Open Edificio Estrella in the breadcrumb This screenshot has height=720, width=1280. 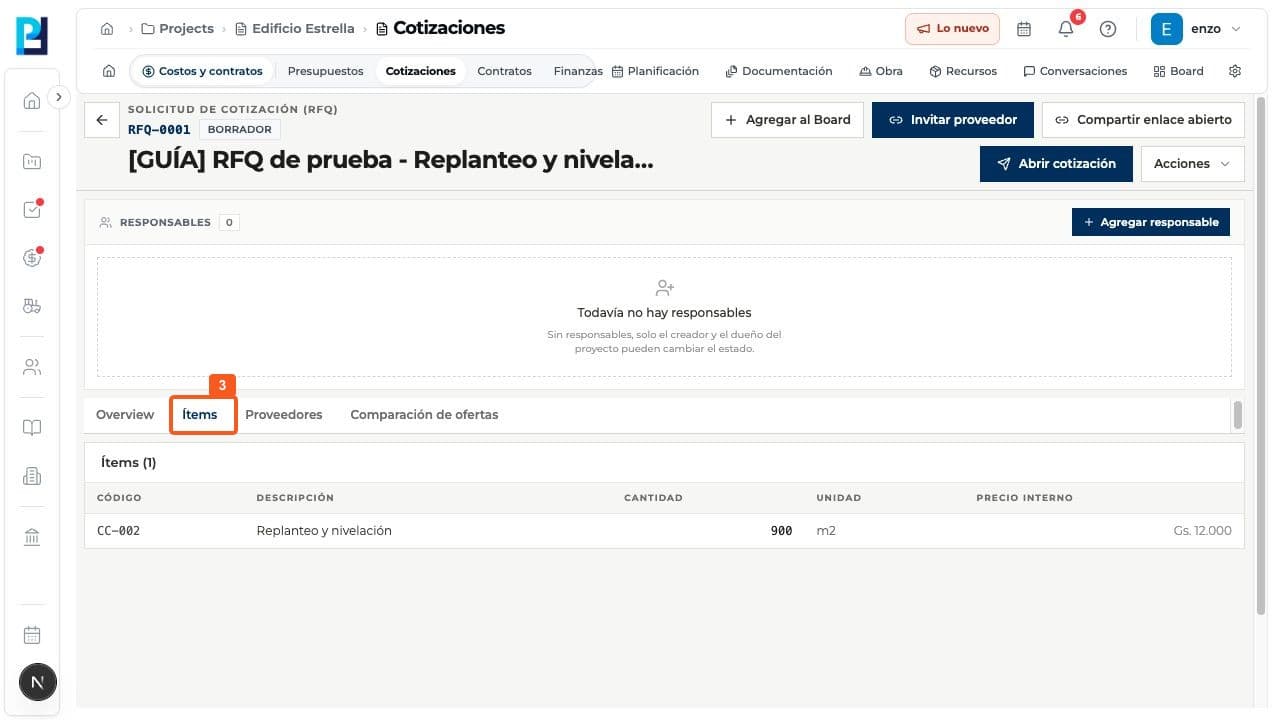295,29
